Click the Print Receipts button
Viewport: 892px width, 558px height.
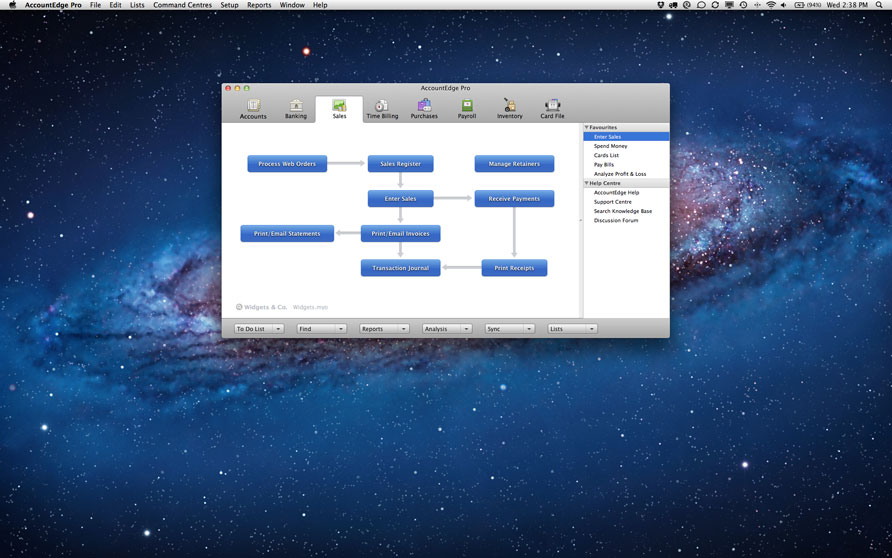[514, 268]
